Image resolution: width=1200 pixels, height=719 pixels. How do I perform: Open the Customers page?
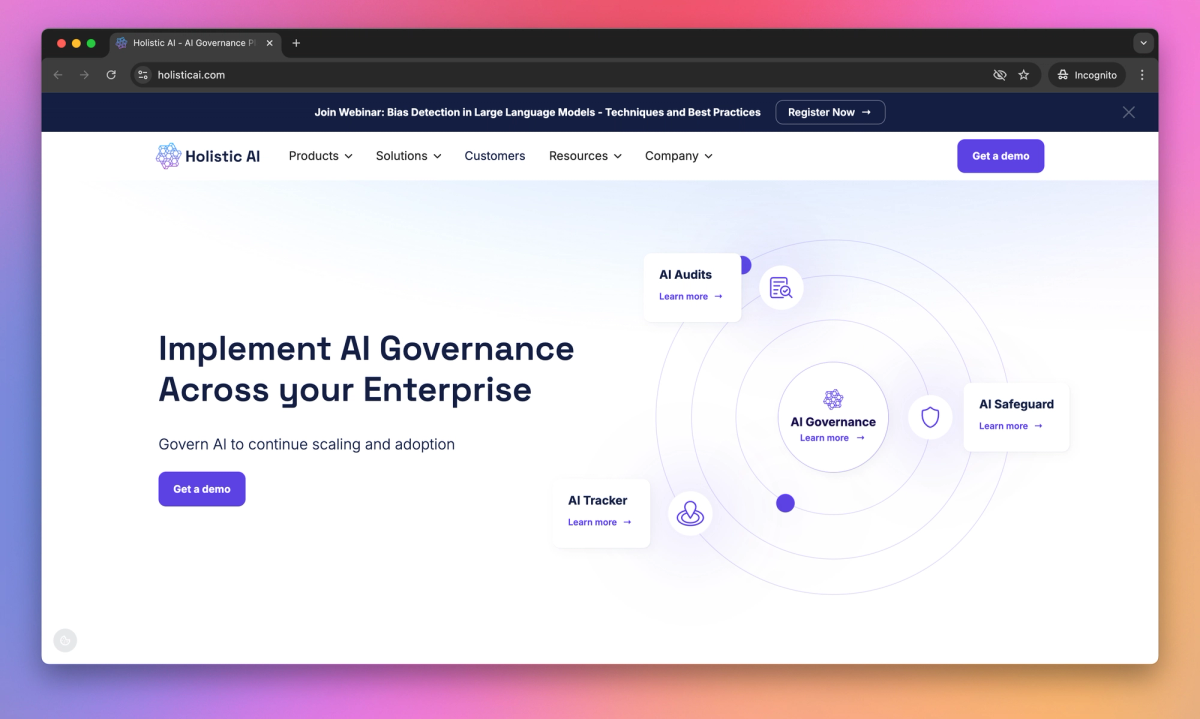pyautogui.click(x=495, y=156)
